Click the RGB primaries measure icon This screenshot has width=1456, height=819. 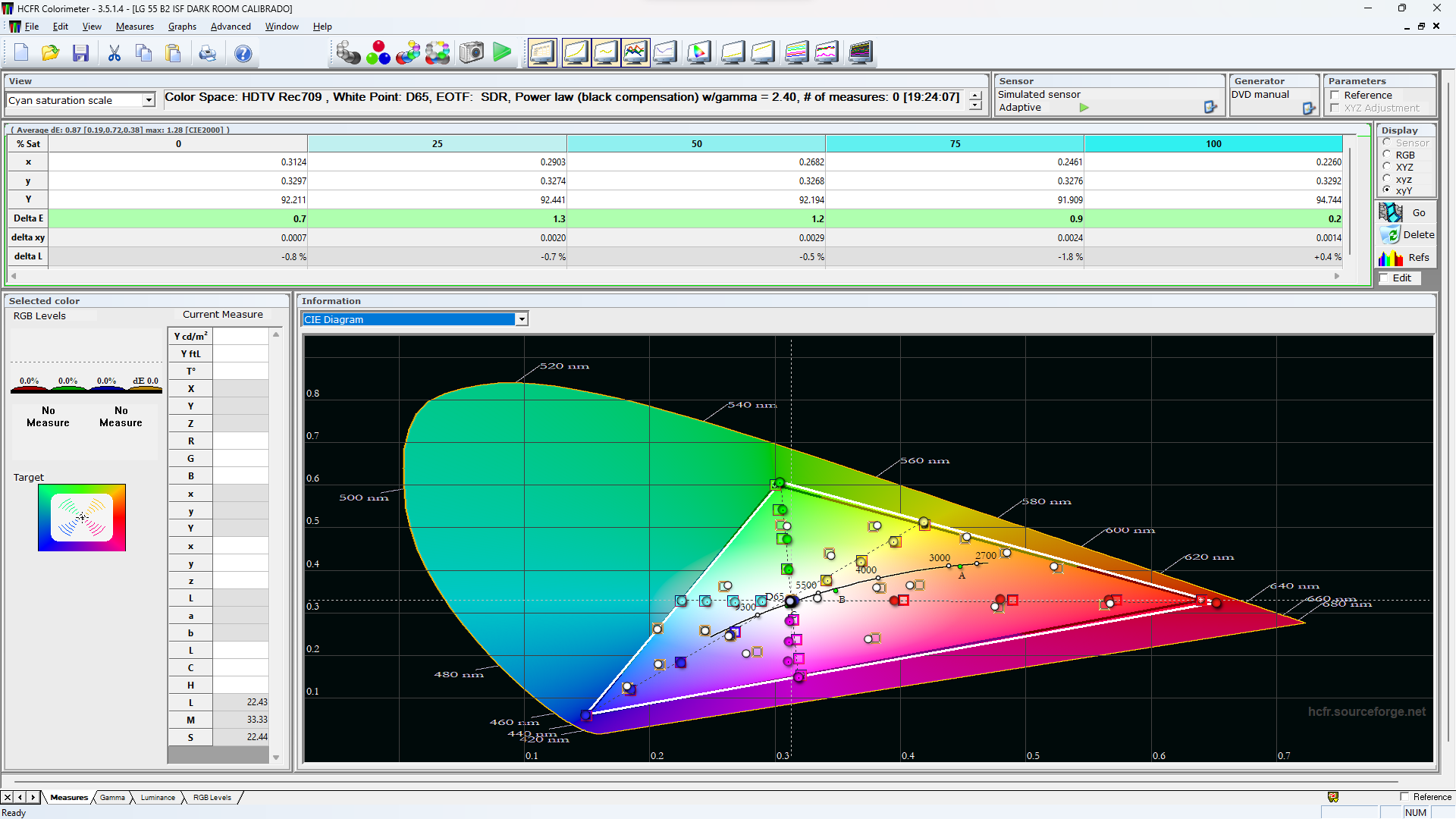pyautogui.click(x=378, y=53)
